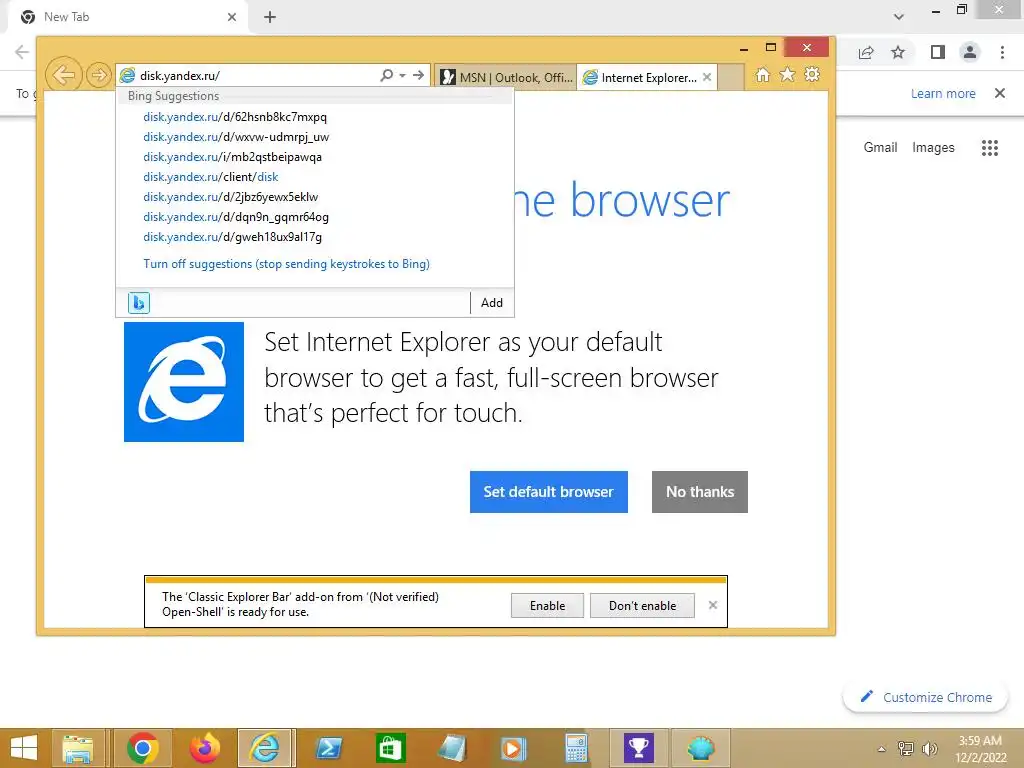Open the notepad taskbar icon

452,748
